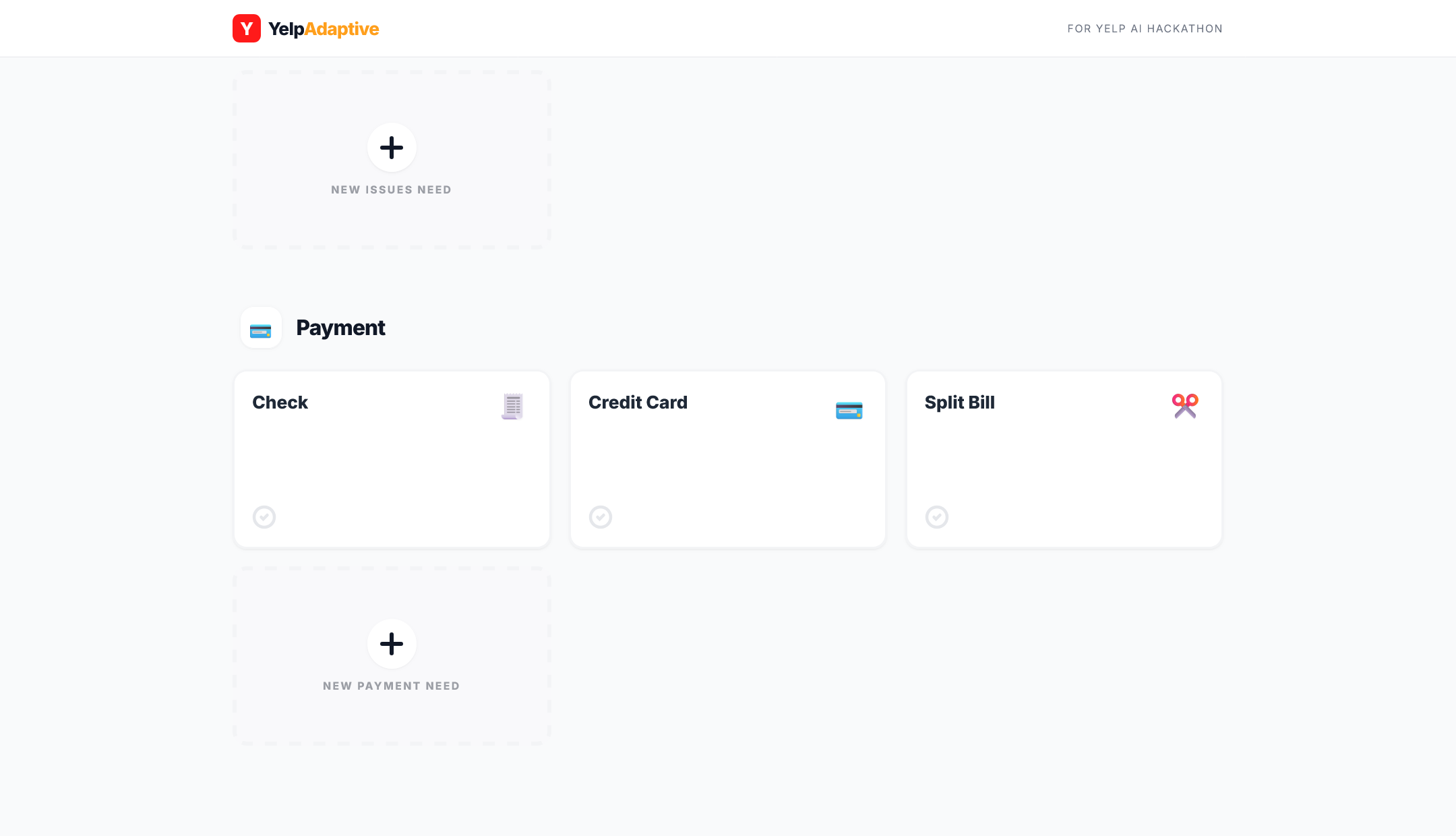1456x836 pixels.
Task: Click the New Payment Need label
Action: coord(391,686)
